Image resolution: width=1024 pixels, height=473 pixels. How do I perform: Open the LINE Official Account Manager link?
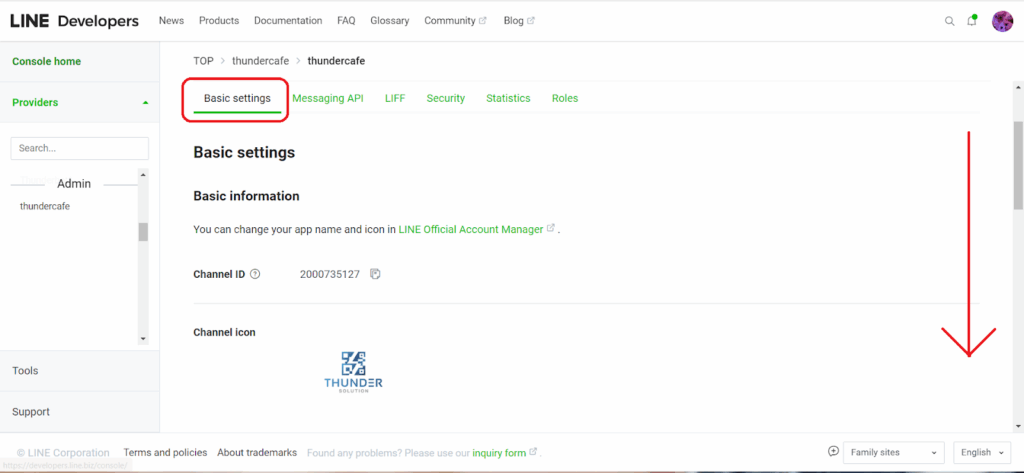point(471,229)
